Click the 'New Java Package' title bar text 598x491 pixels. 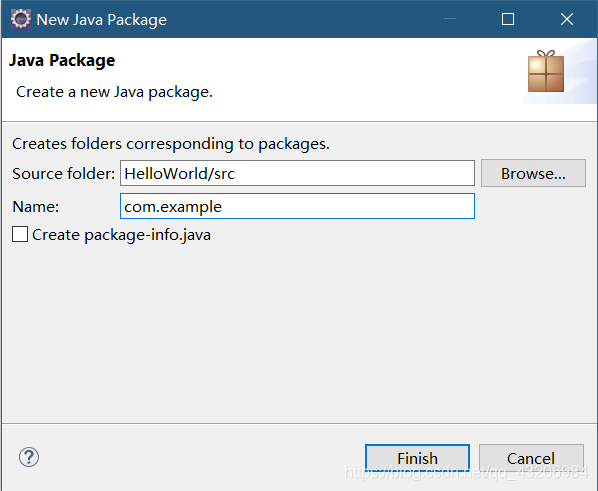pos(101,20)
